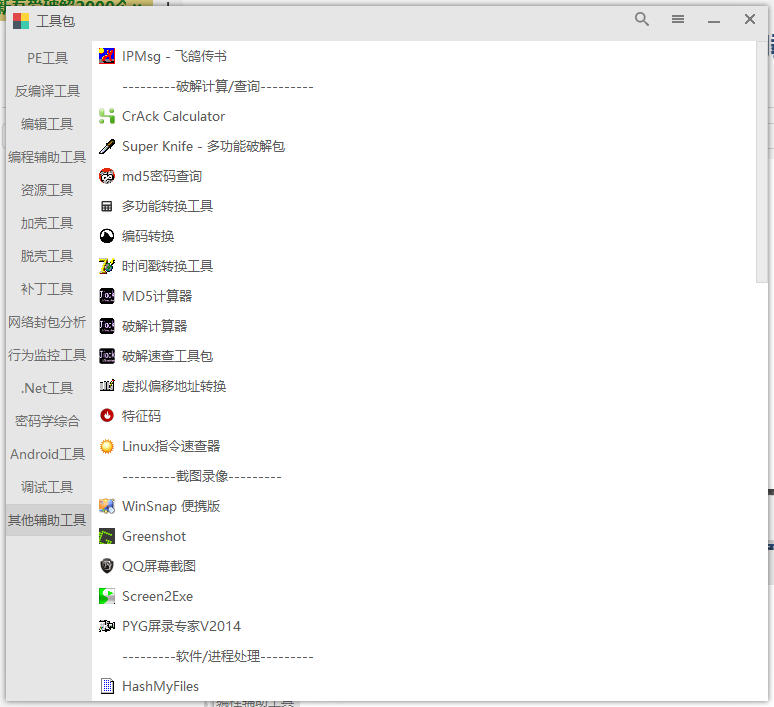774x707 pixels.
Task: Click the 特征码 red icon
Action: [107, 416]
